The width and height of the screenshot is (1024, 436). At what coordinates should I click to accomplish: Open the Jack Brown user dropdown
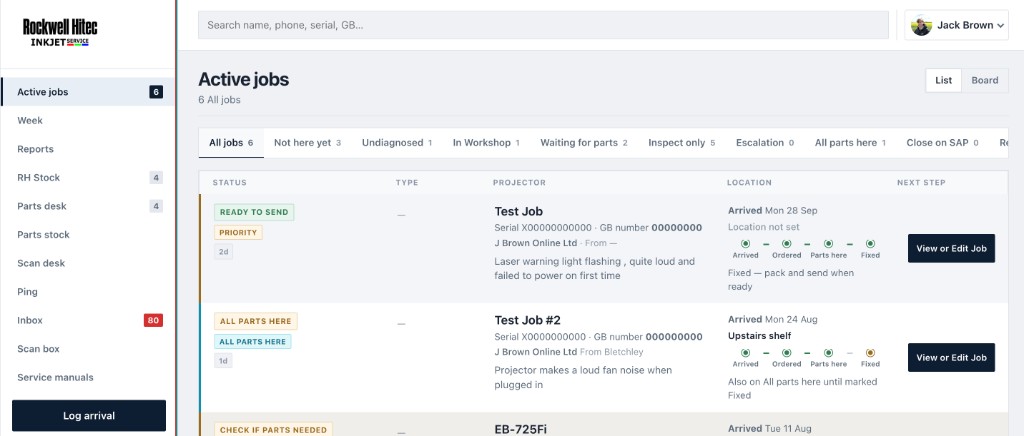click(956, 25)
